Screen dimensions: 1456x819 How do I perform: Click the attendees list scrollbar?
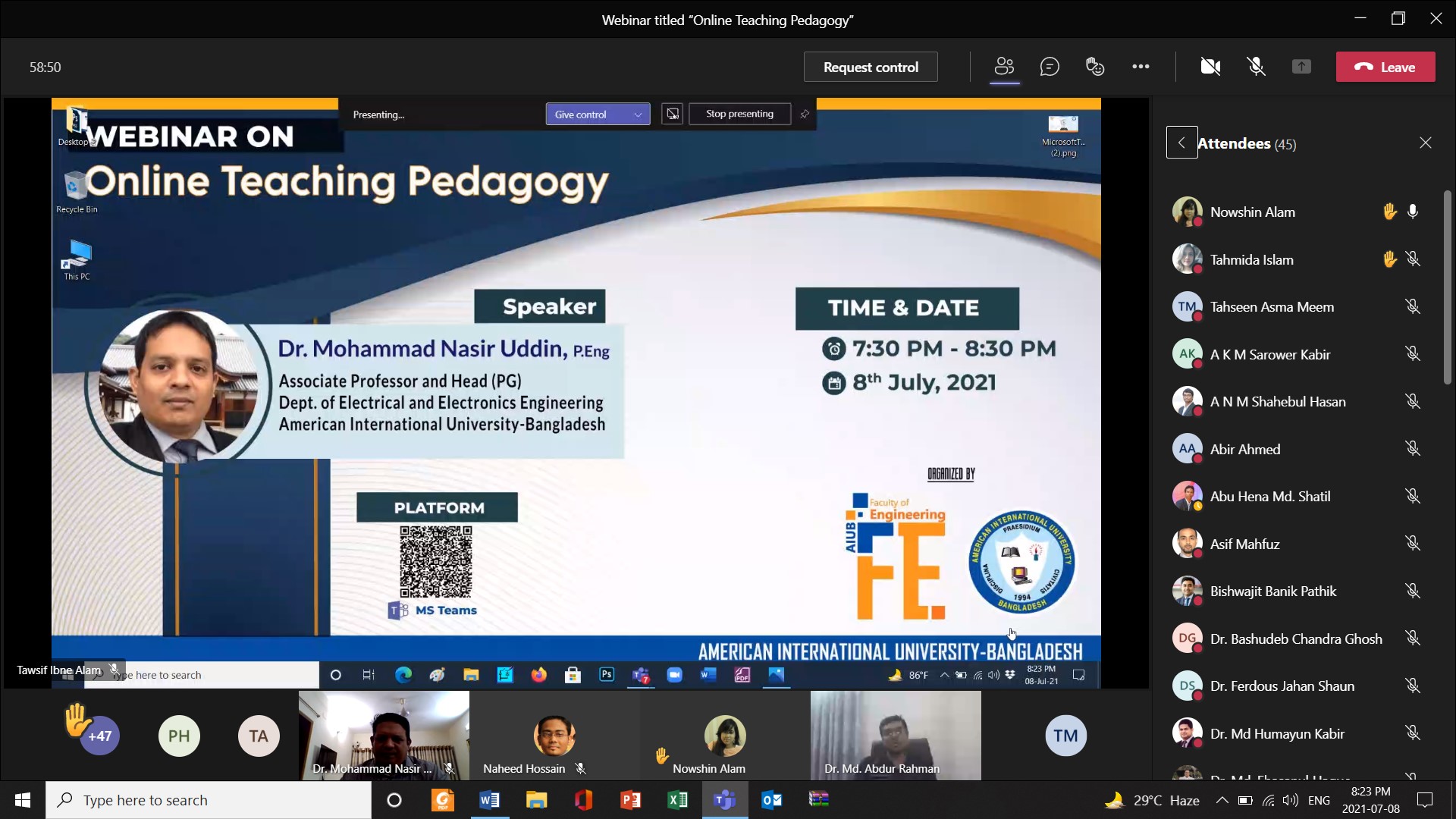[x=1448, y=288]
